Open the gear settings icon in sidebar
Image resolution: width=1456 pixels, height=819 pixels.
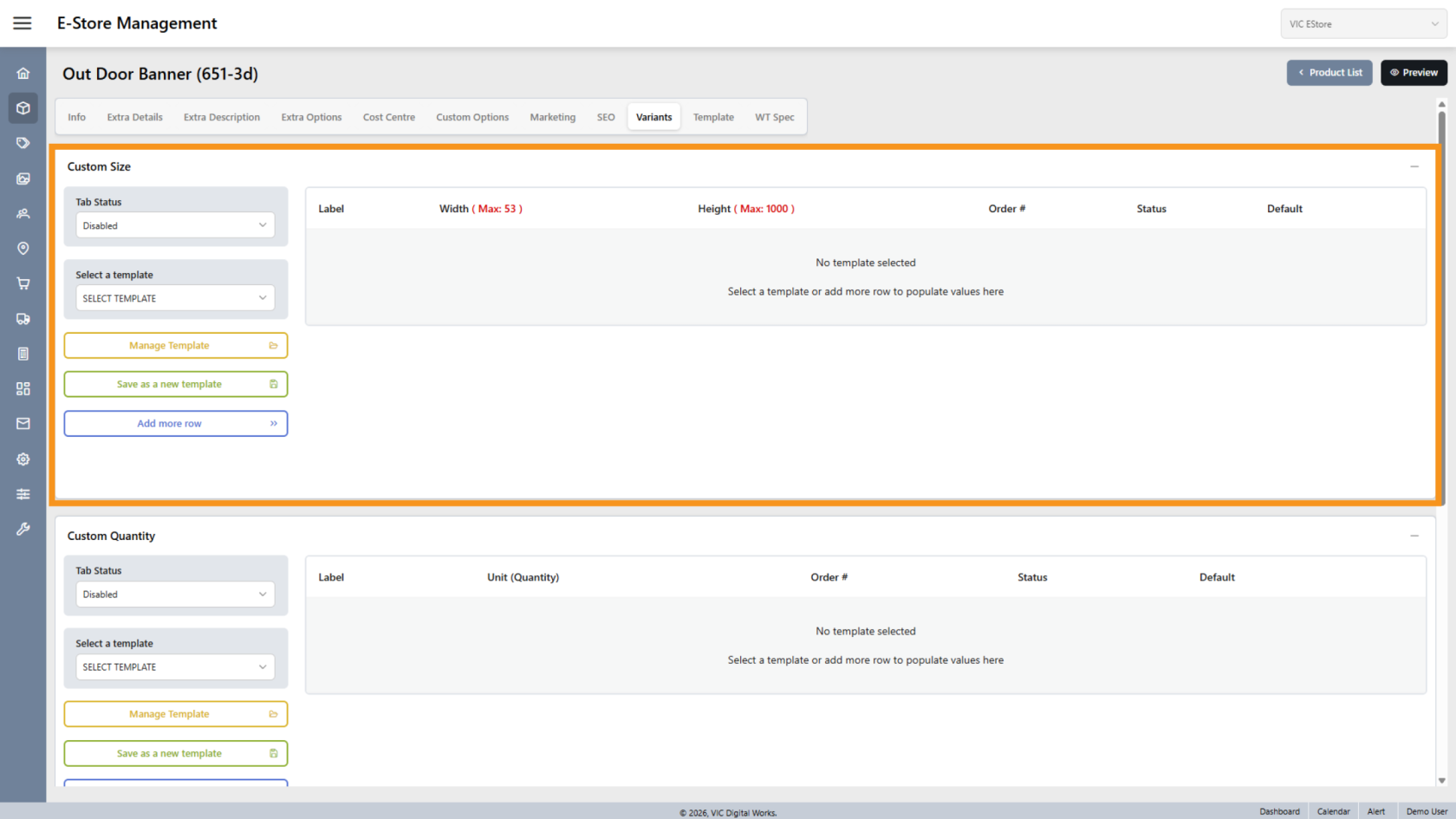pyautogui.click(x=23, y=459)
